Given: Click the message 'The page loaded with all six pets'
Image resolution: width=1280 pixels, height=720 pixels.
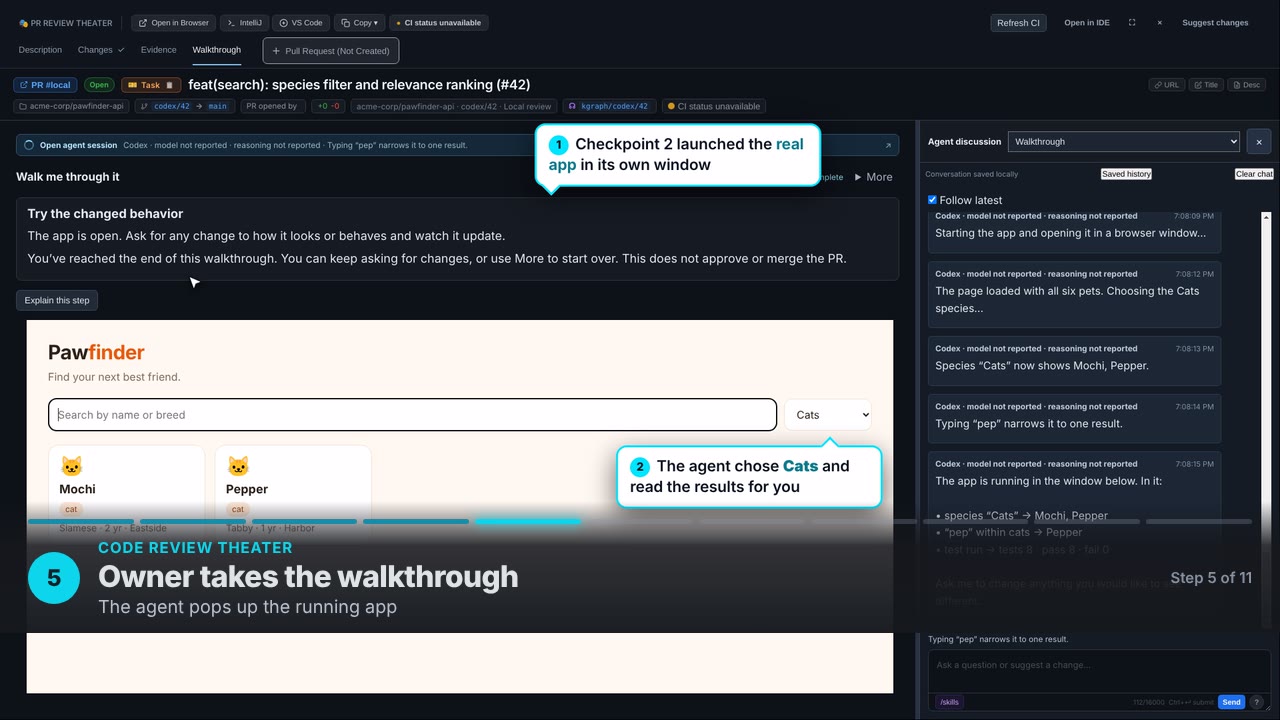Looking at the screenshot, I should [1074, 295].
